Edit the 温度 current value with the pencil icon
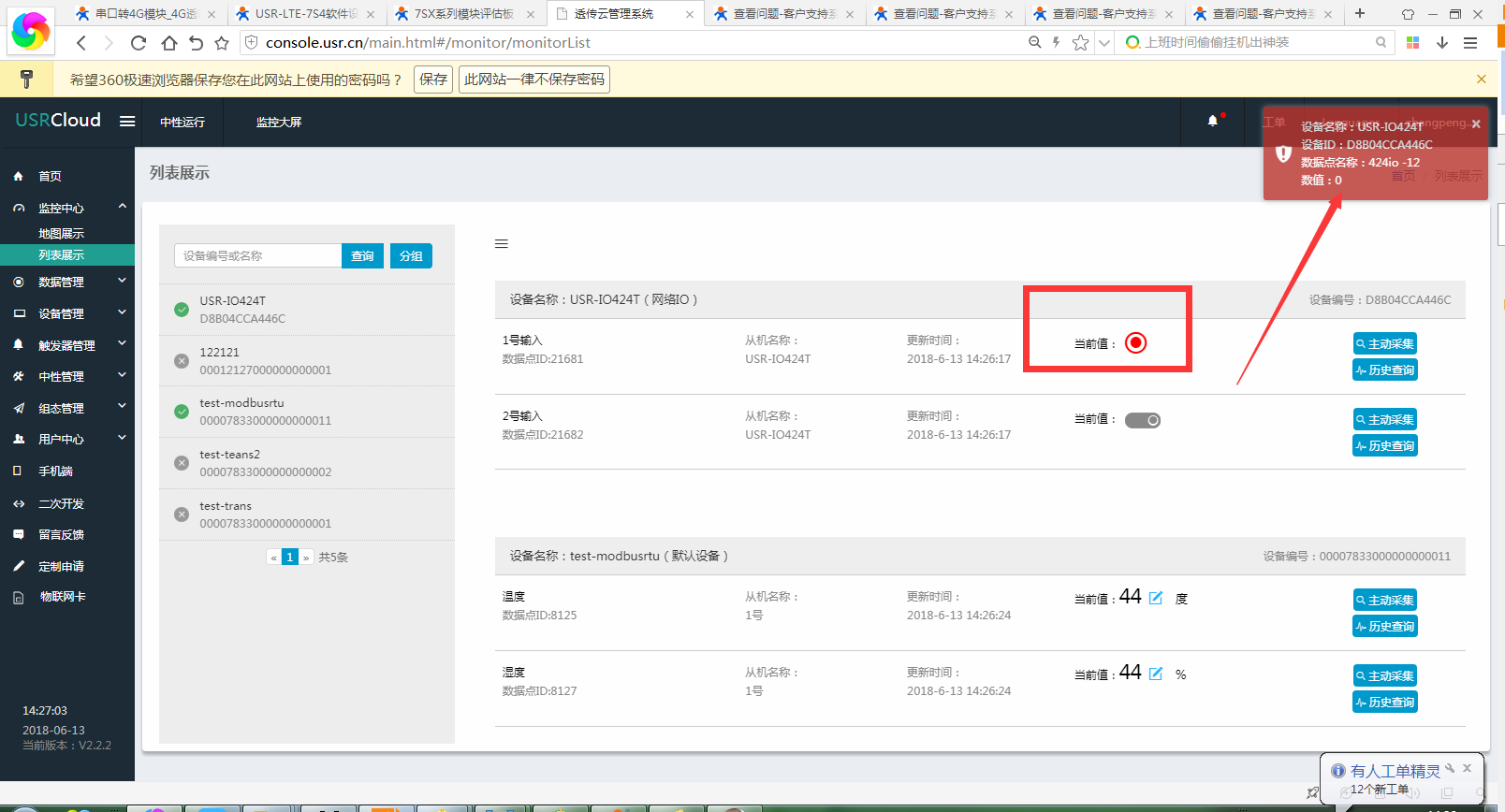1505x812 pixels. 1156,598
